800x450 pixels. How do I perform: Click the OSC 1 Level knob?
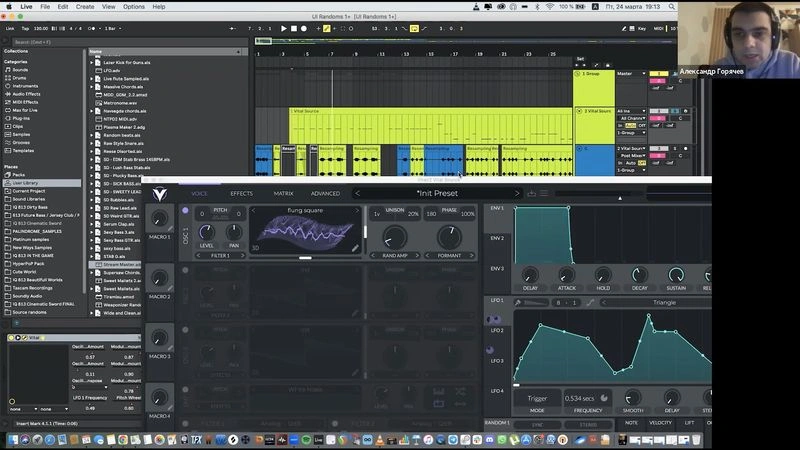207,232
